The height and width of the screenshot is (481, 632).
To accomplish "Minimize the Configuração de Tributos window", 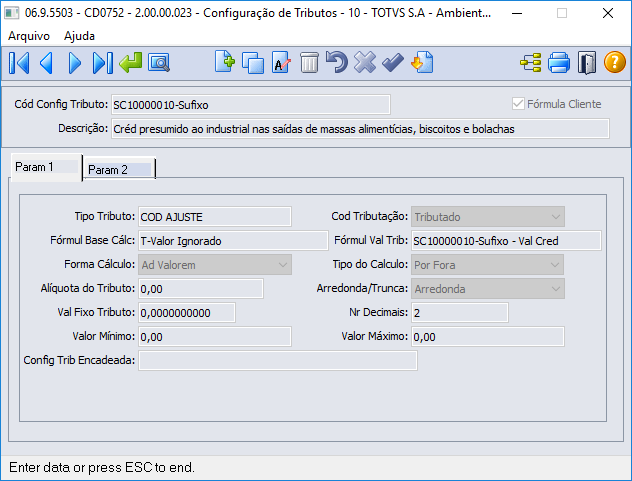I will pos(517,13).
